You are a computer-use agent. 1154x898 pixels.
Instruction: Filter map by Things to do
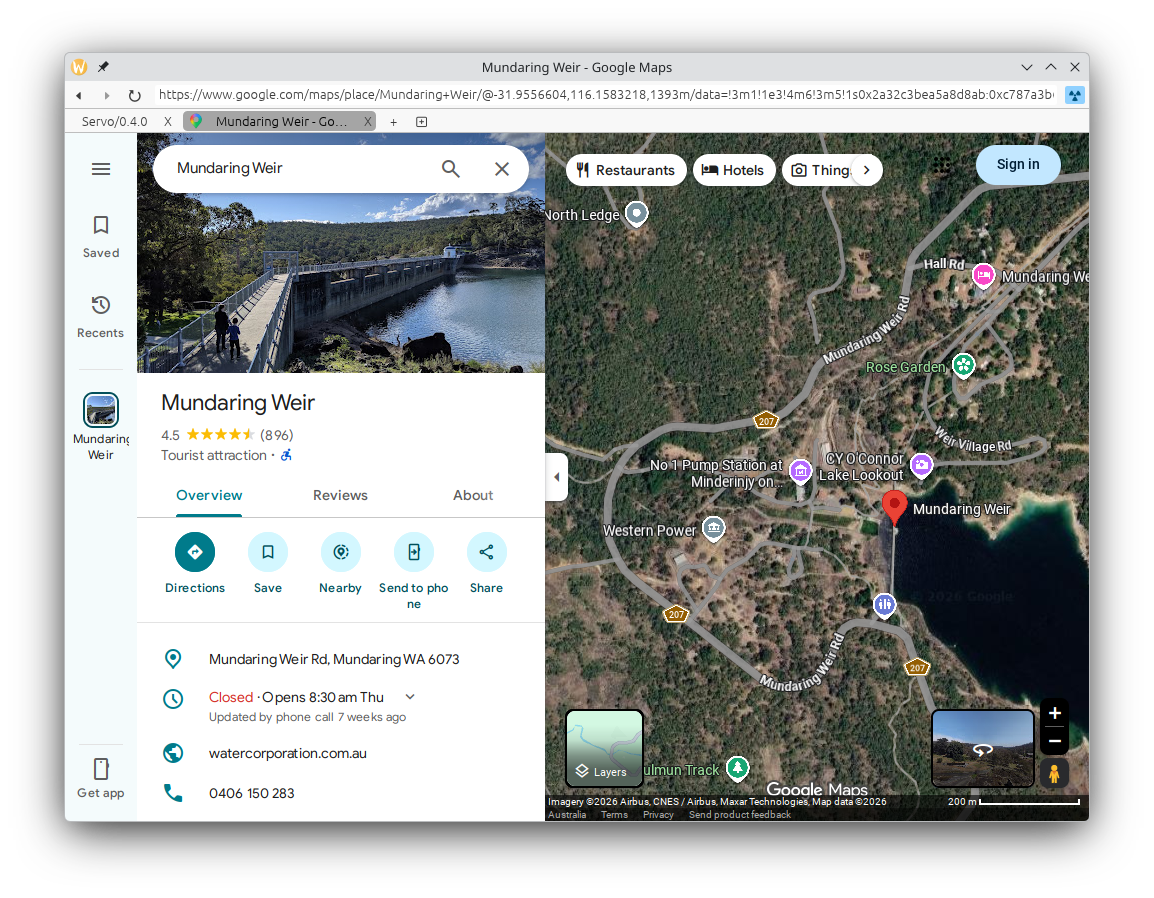[x=819, y=170]
